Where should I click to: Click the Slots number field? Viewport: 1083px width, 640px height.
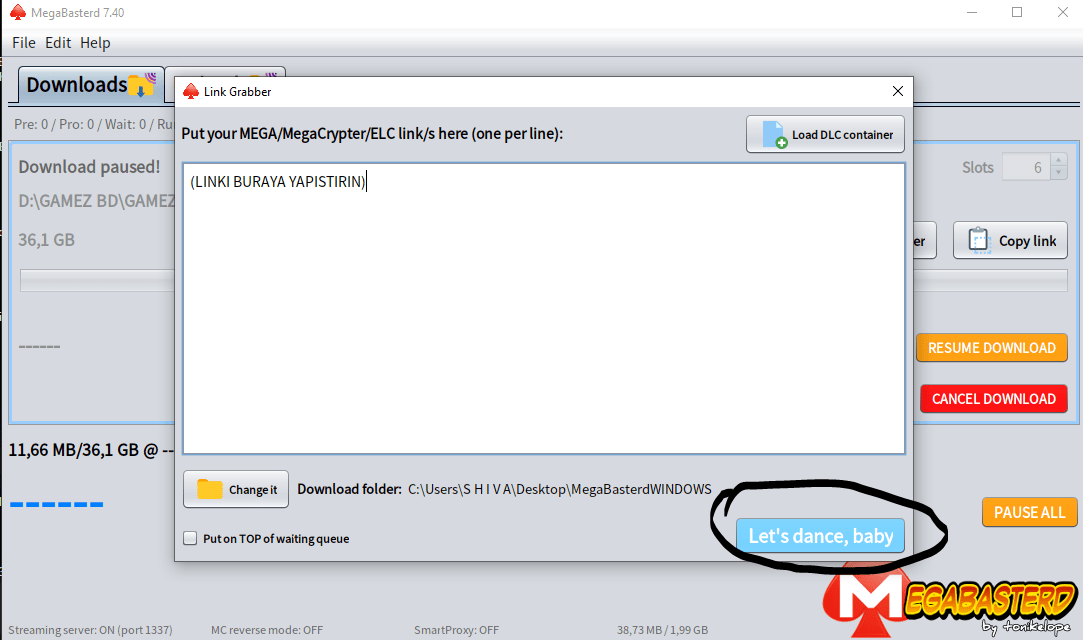(x=1026, y=167)
